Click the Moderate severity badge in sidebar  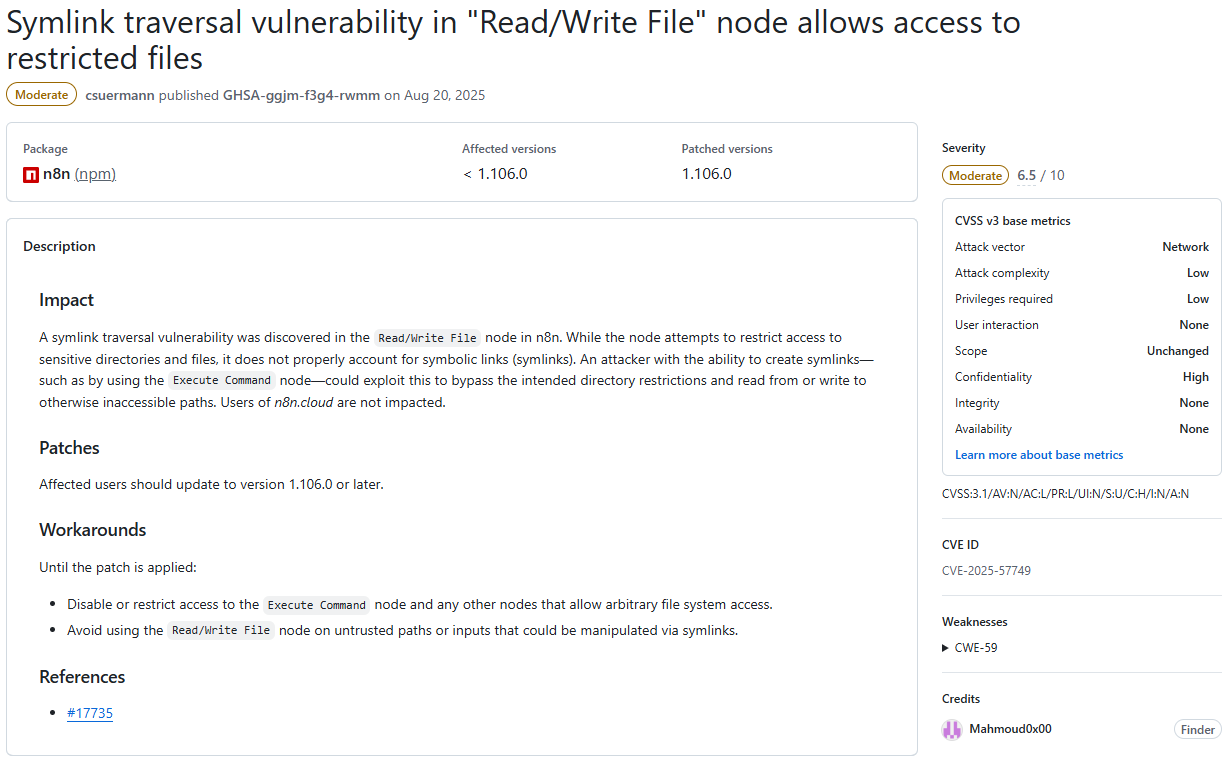pos(975,175)
